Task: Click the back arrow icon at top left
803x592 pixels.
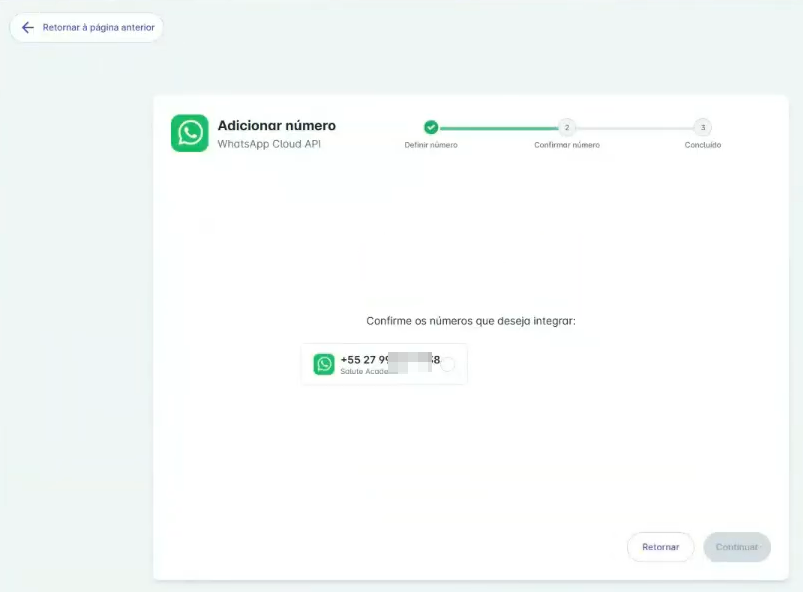Action: 27,28
